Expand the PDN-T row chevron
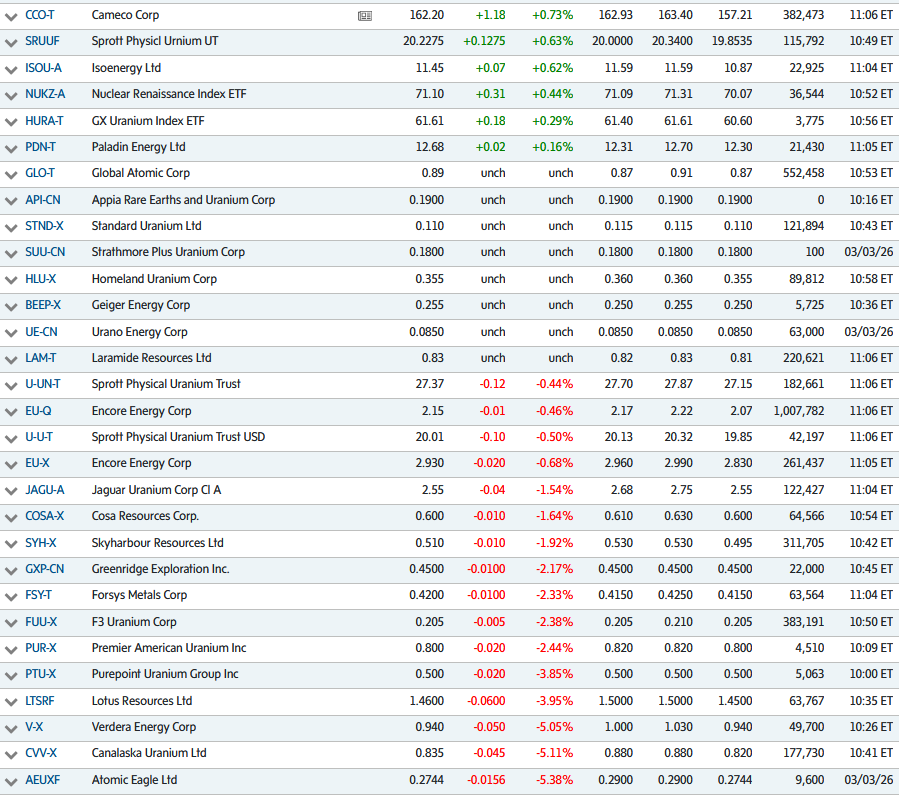This screenshot has width=899, height=795. [x=11, y=149]
